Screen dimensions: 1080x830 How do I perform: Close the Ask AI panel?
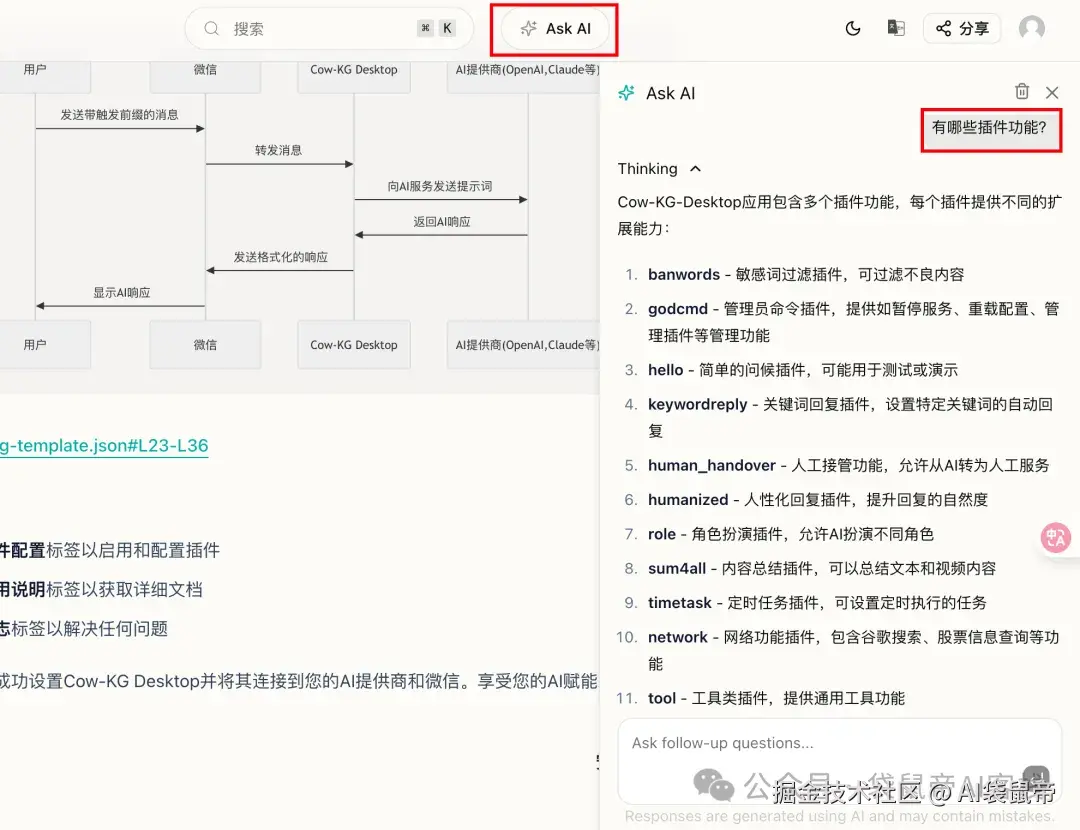1052,92
